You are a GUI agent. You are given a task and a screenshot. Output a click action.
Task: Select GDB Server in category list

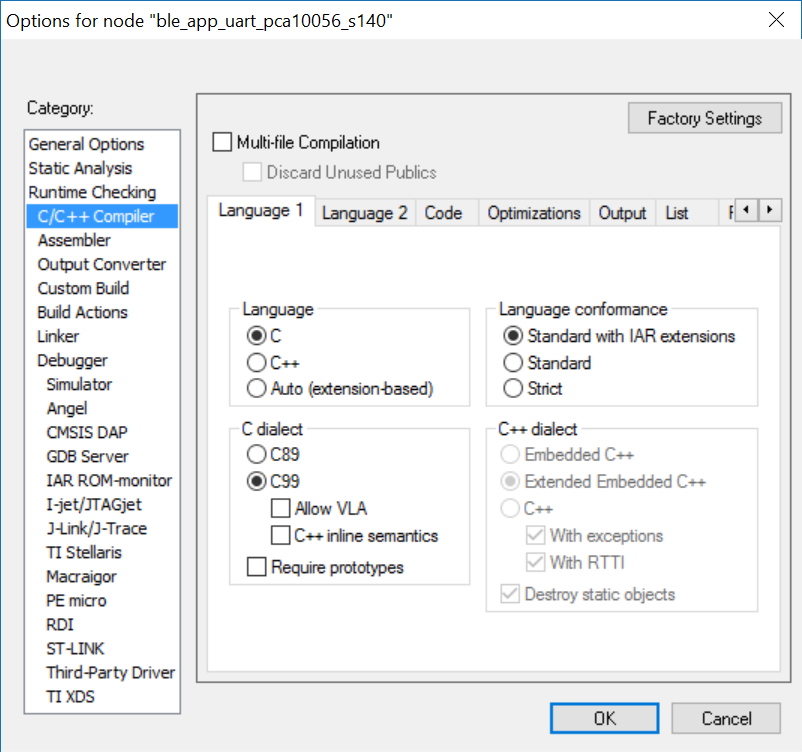tap(102, 457)
